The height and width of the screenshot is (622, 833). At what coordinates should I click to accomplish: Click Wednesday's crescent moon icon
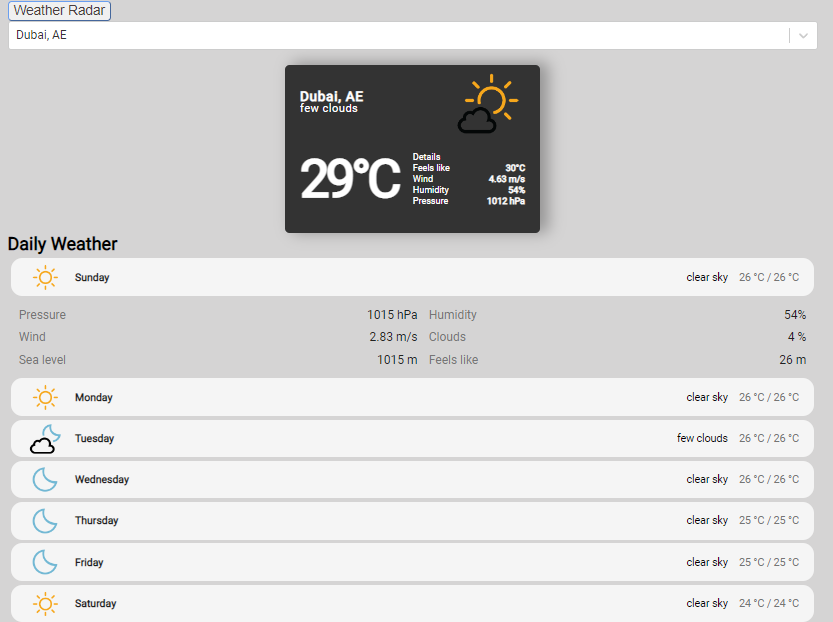44,479
